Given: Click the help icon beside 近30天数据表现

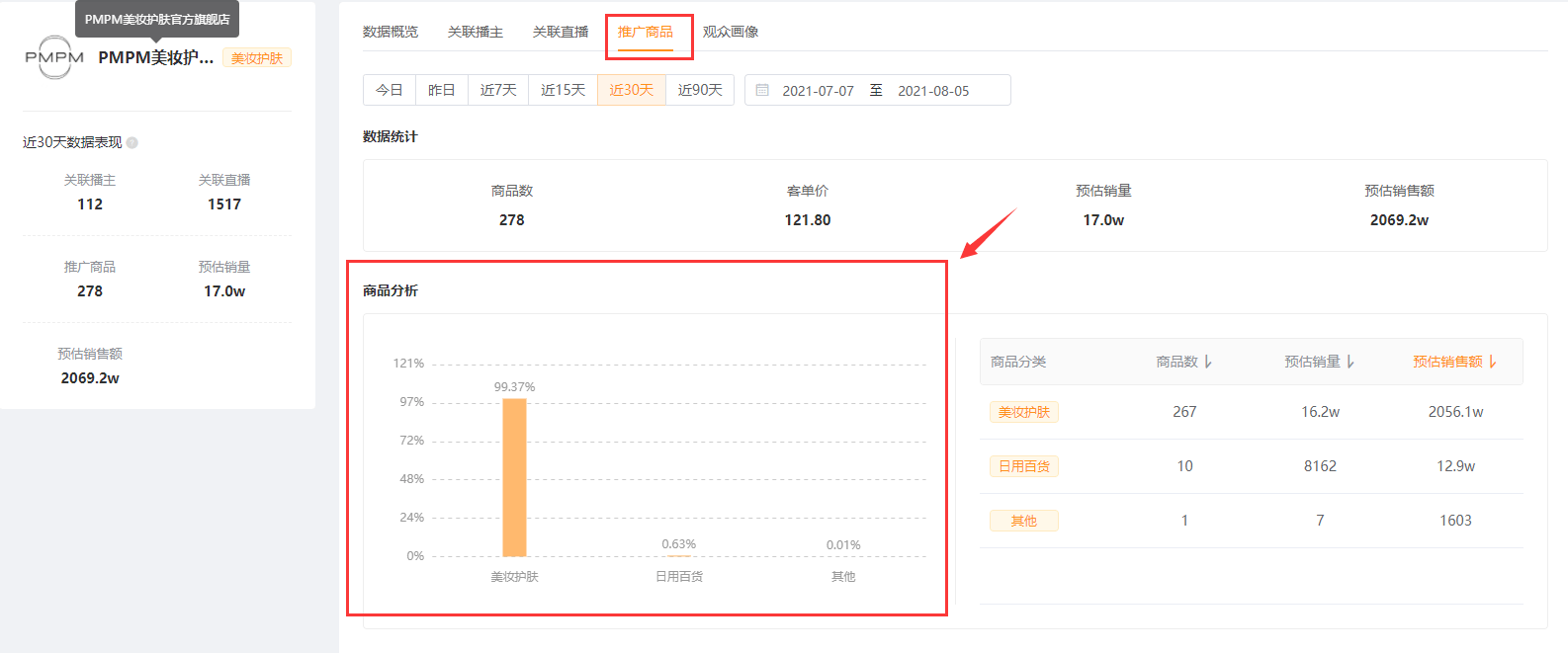Looking at the screenshot, I should tap(132, 143).
